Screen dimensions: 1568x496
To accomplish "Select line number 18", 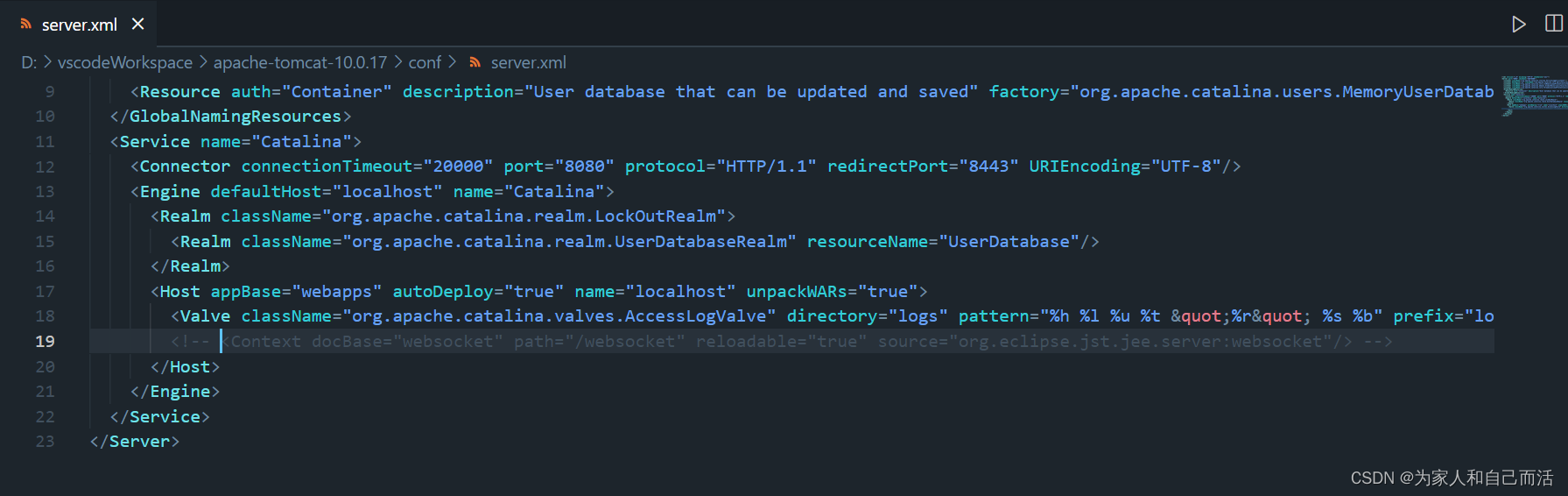I will click(46, 316).
